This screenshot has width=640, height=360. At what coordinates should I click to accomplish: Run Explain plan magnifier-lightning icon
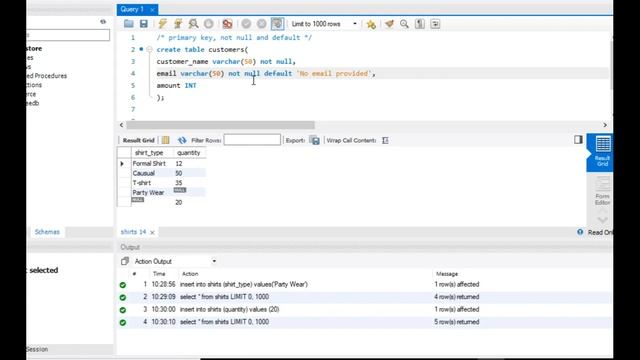[193, 24]
